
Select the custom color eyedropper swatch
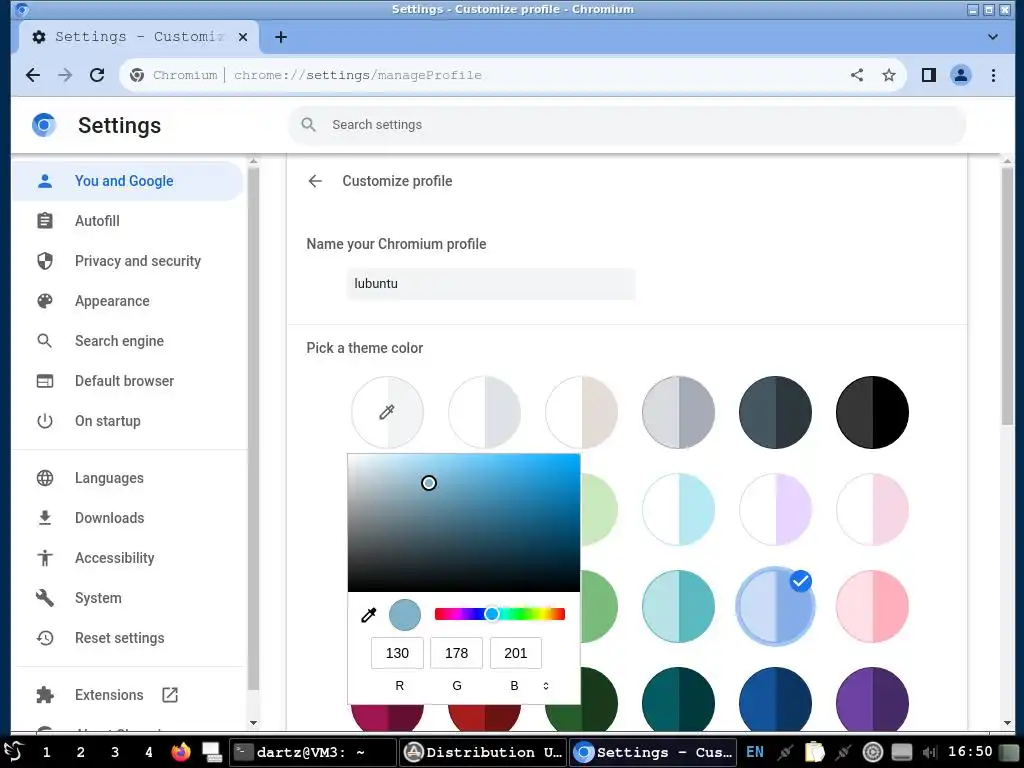click(387, 412)
